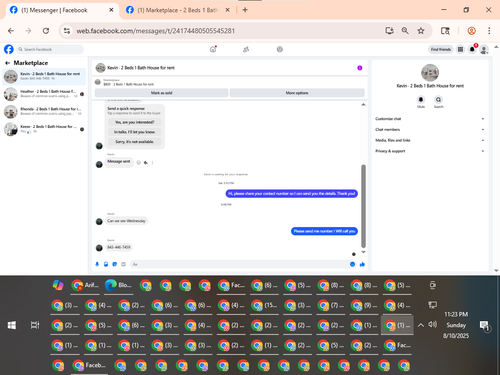500x375 pixels.
Task: Open Chrome profile avatar icon
Action: point(471,31)
